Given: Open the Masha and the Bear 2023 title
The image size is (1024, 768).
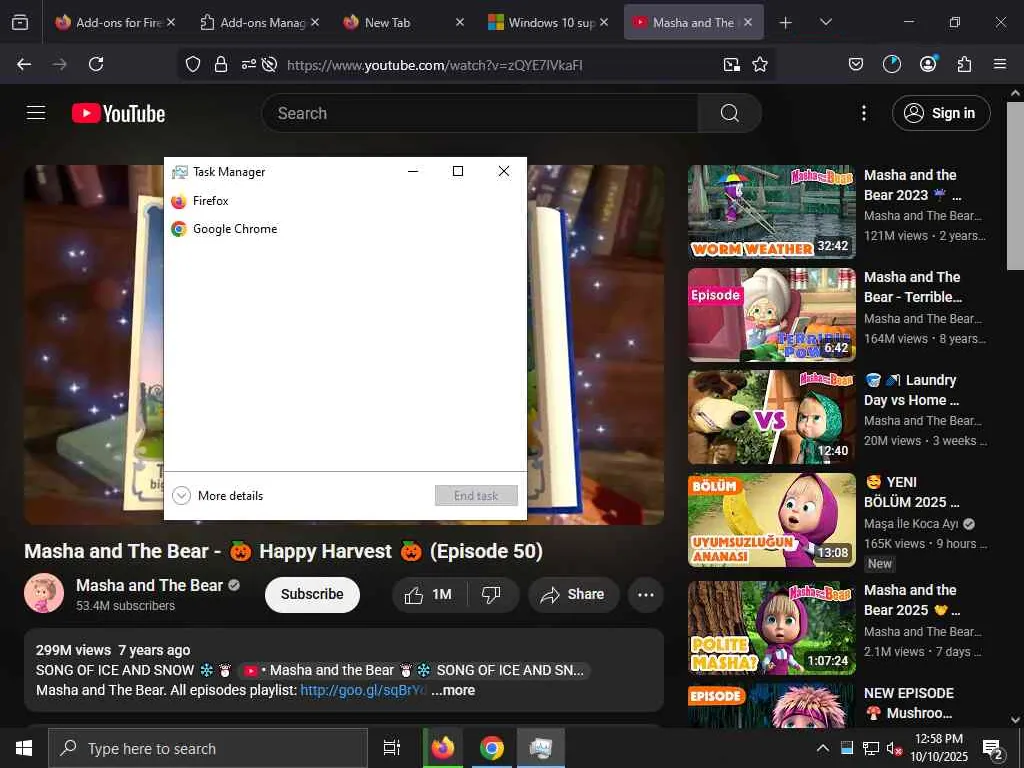Looking at the screenshot, I should (912, 185).
